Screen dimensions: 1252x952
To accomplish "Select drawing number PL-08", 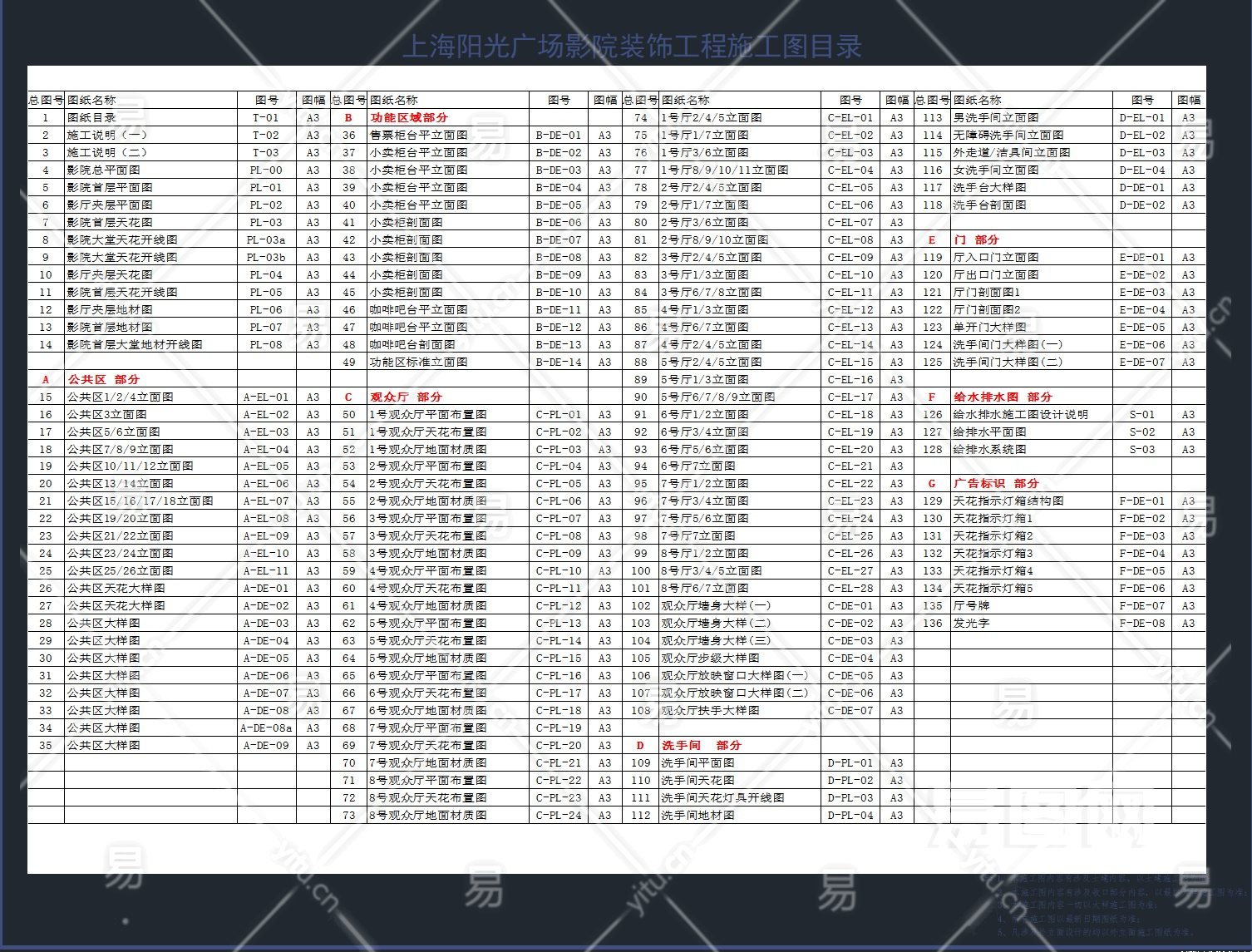I will point(266,345).
